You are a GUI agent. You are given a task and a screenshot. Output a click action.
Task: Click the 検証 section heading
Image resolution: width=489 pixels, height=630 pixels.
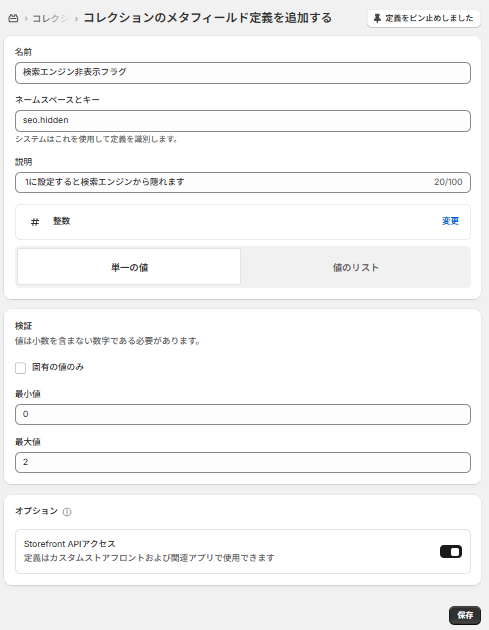[x=23, y=326]
